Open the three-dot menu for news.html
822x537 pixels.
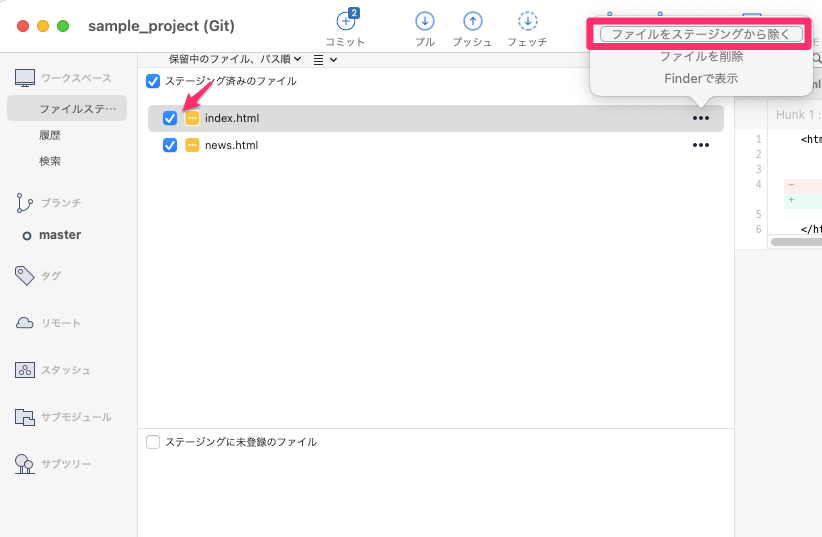(701, 145)
